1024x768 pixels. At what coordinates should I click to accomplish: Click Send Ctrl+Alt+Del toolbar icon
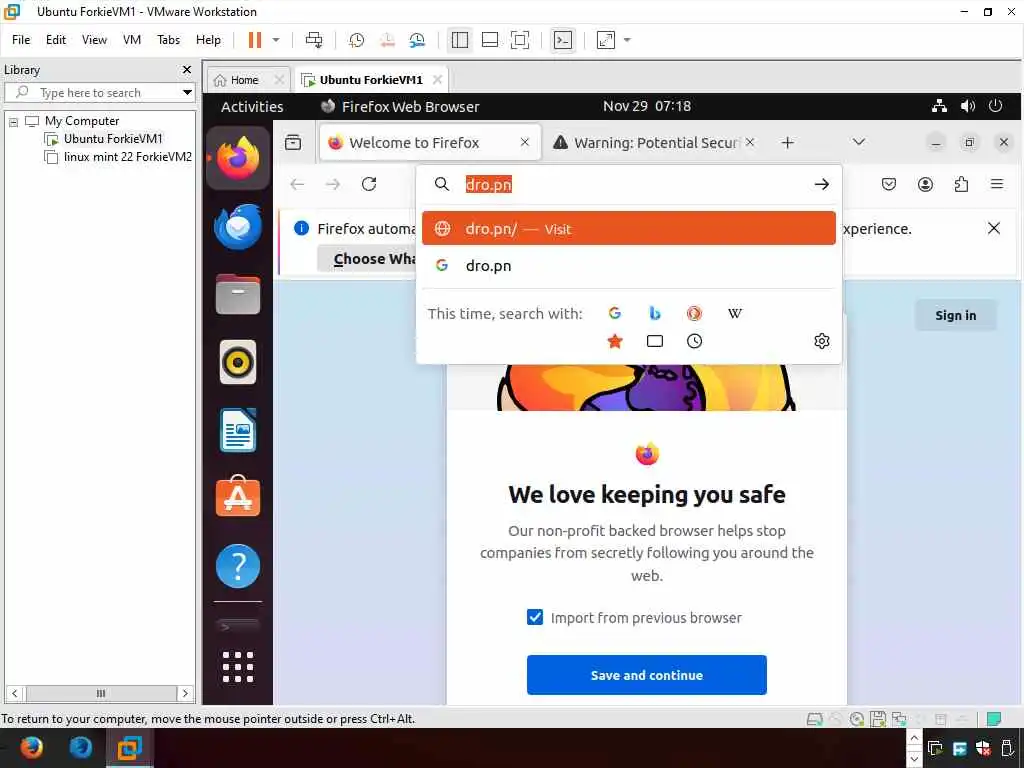313,40
